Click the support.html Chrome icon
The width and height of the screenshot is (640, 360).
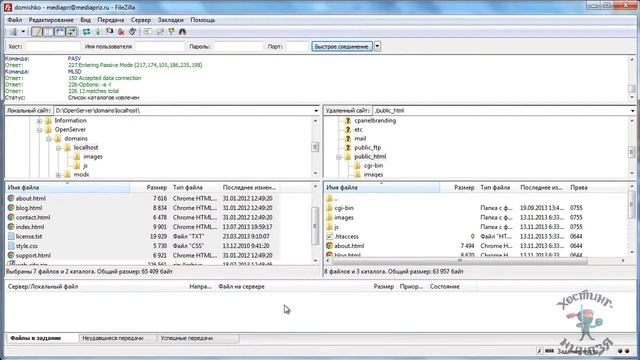(x=11, y=255)
